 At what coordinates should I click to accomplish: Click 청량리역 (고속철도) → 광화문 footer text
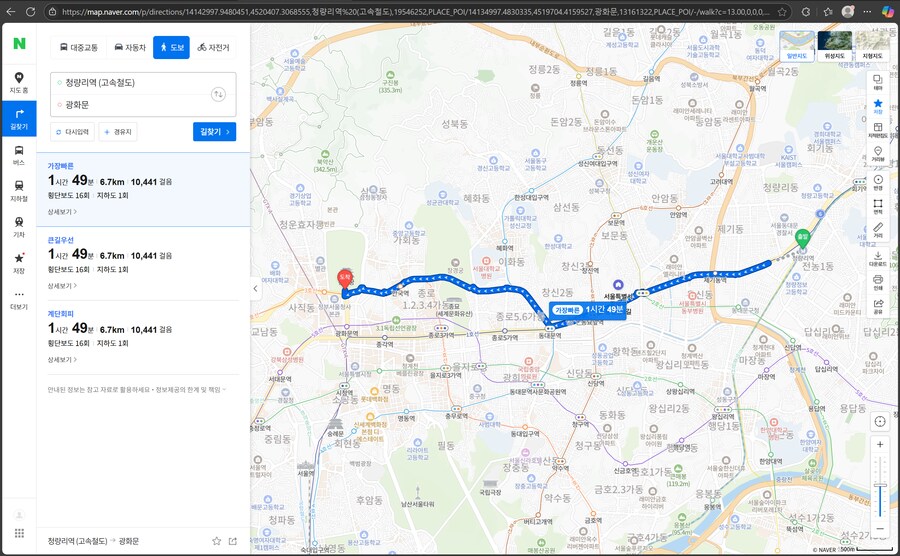93,541
